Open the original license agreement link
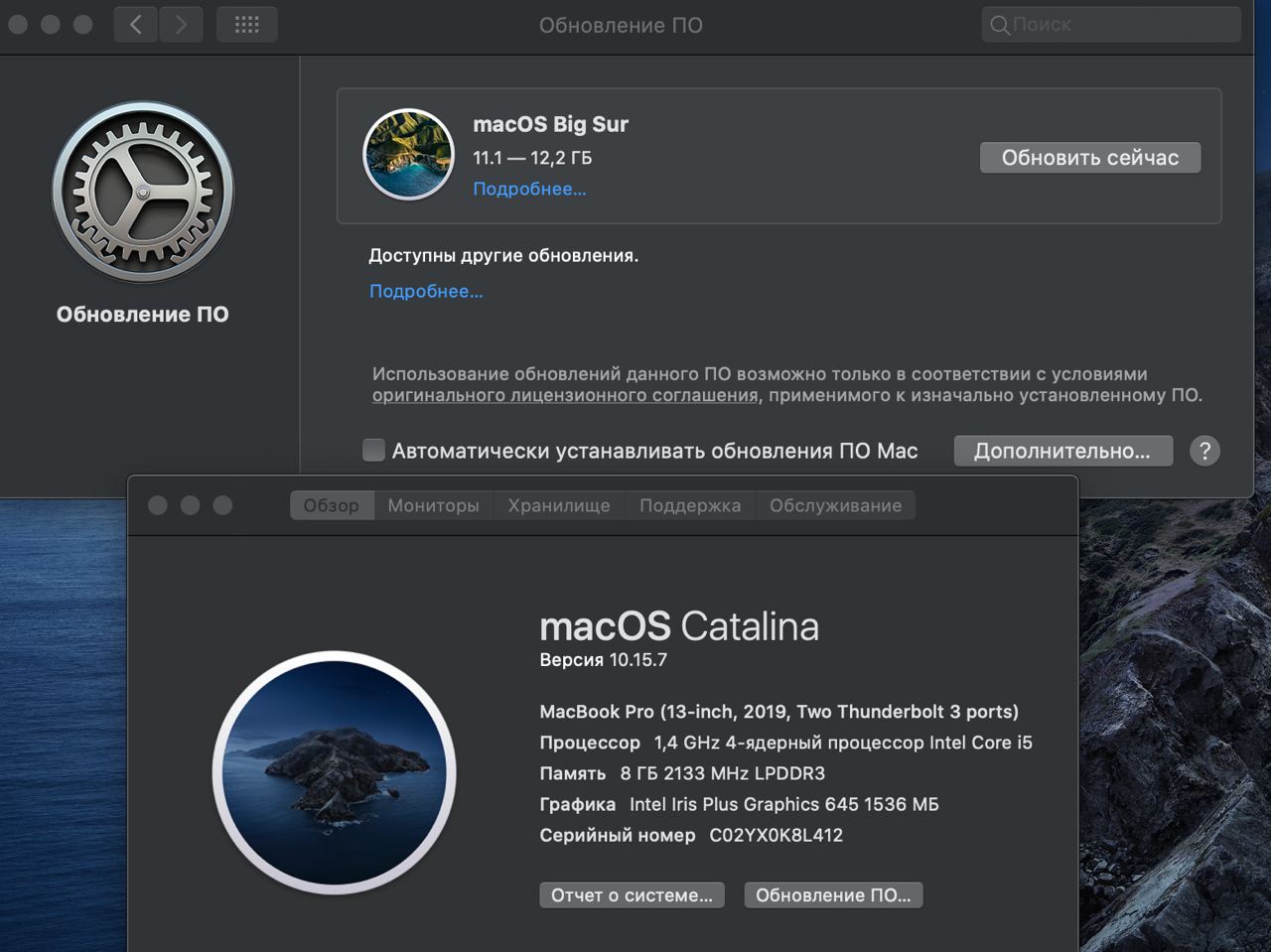 [x=565, y=395]
